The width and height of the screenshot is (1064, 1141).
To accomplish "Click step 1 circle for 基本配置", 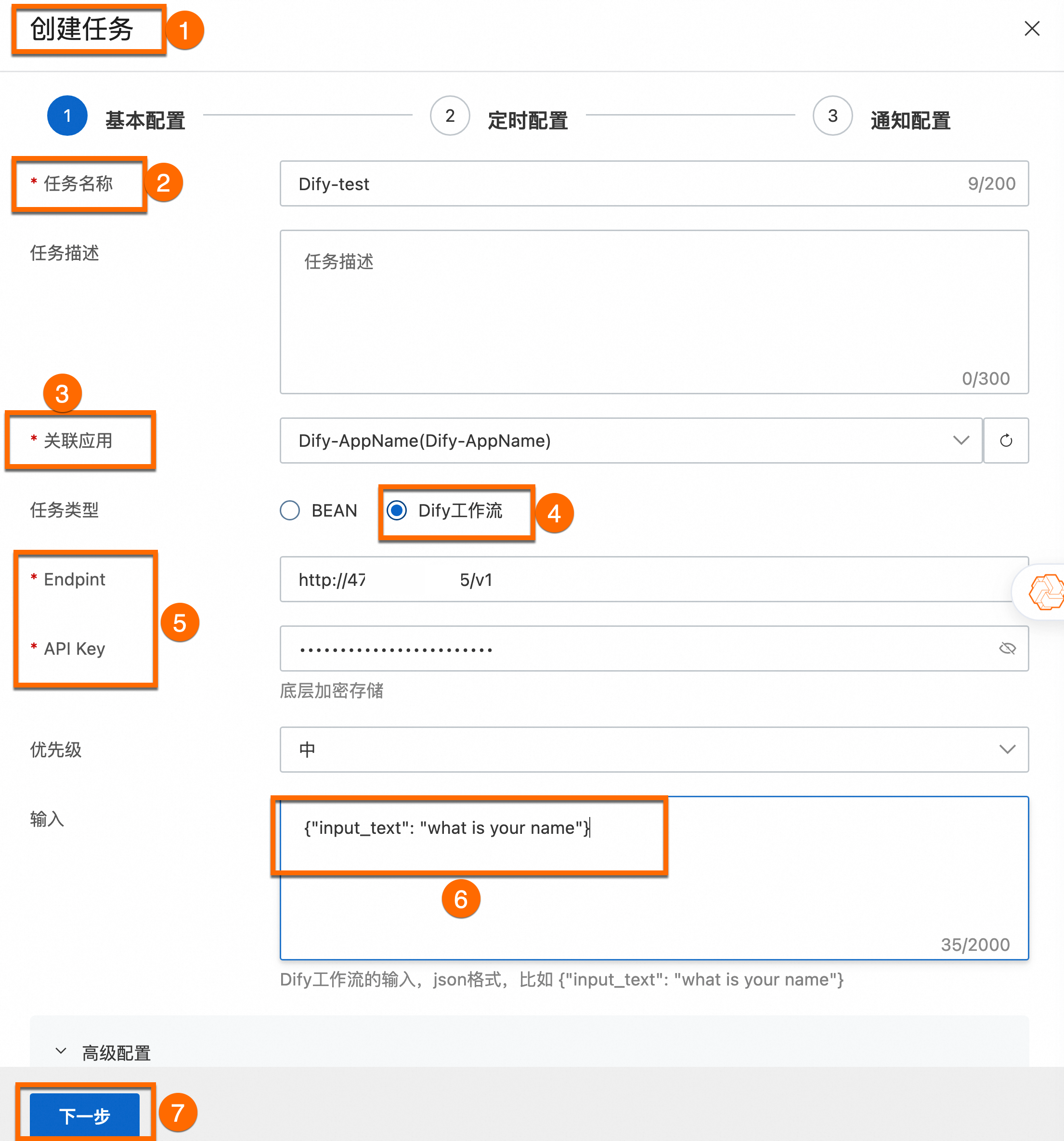I will tap(67, 116).
